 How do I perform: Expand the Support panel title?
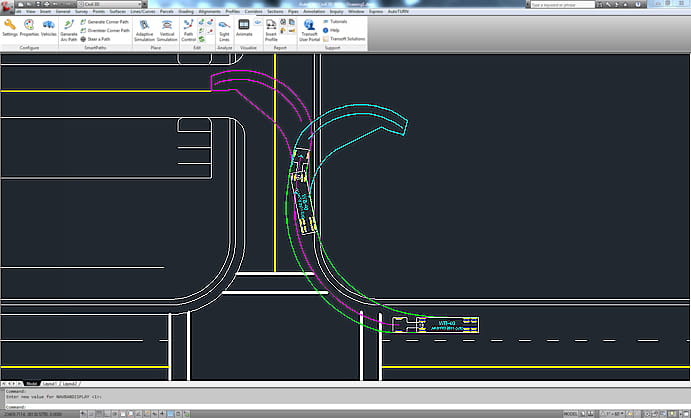(x=332, y=48)
